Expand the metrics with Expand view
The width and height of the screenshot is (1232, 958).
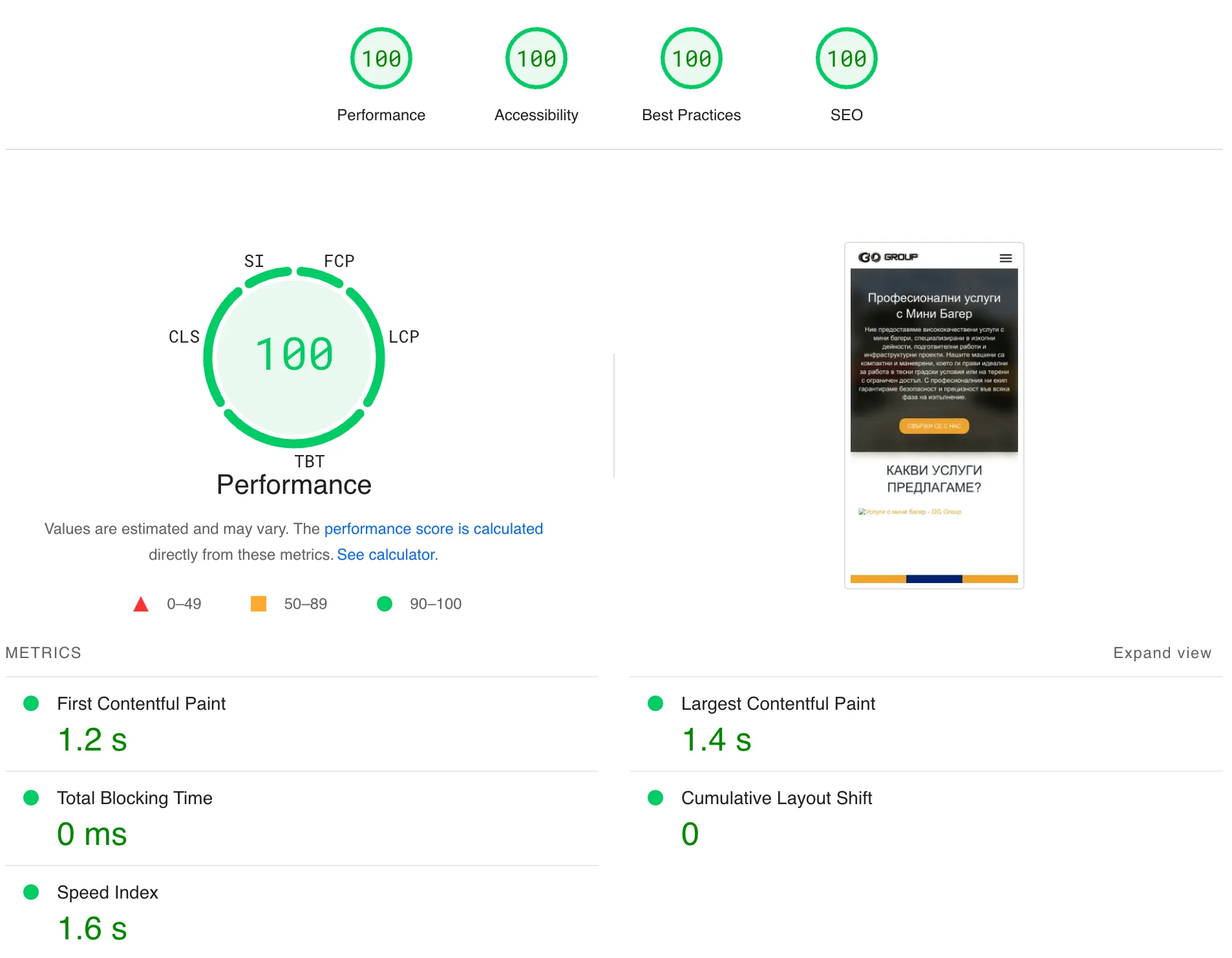click(1162, 653)
